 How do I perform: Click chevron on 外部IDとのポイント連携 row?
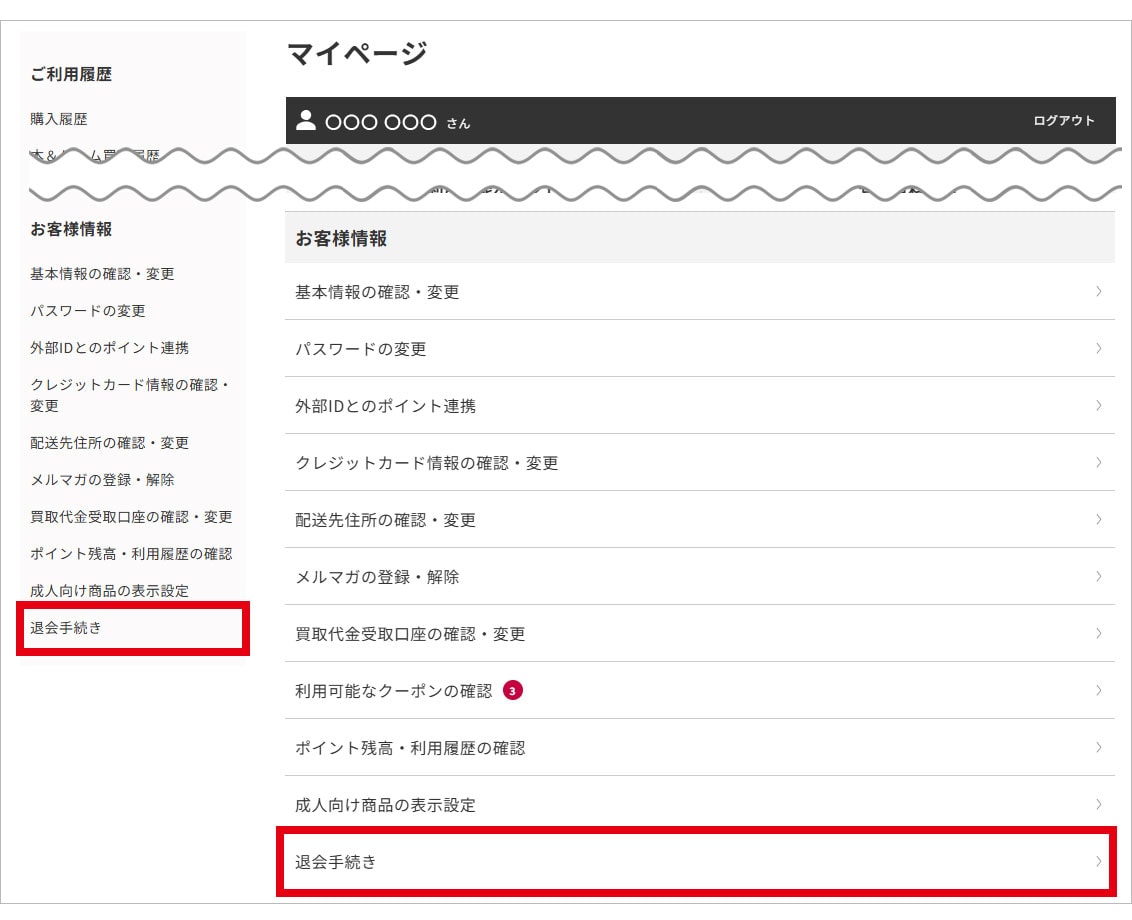(1099, 406)
